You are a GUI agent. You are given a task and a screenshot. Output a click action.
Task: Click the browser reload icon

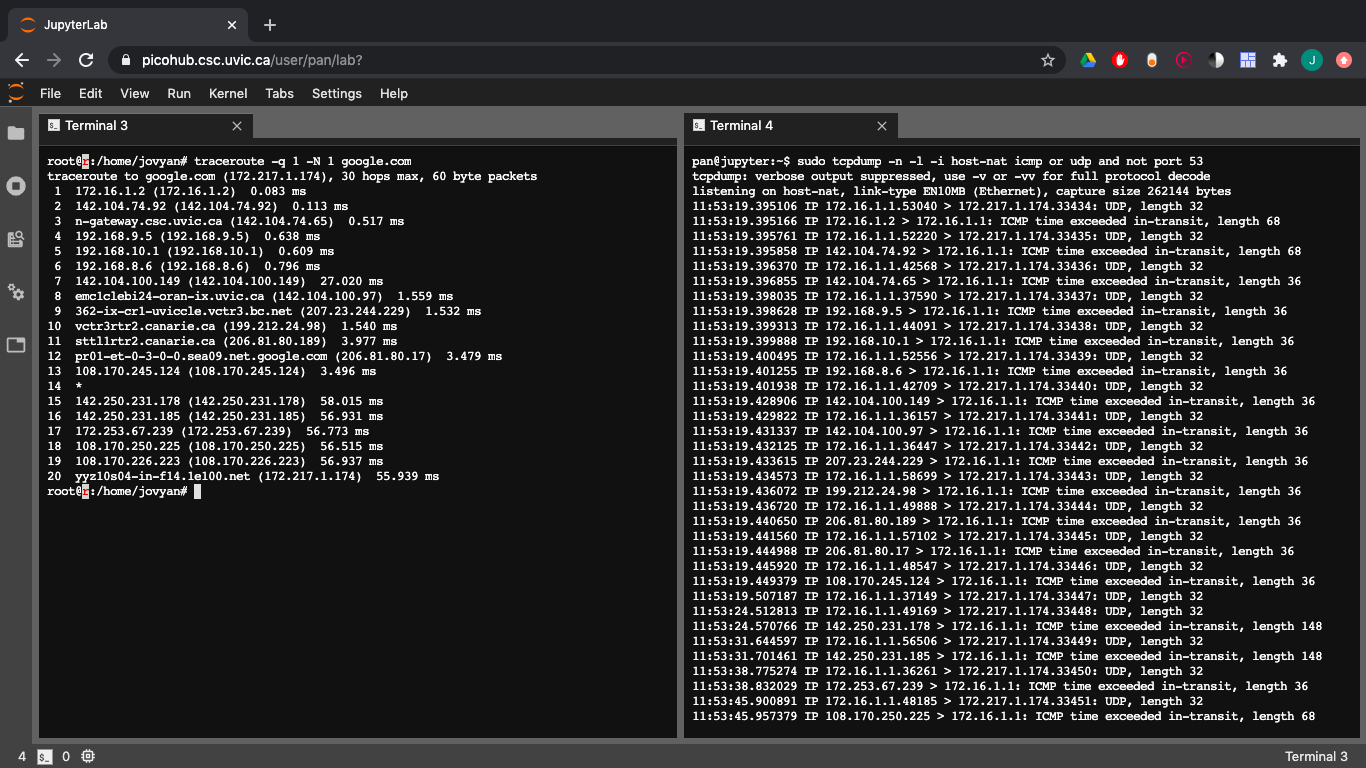click(x=86, y=60)
